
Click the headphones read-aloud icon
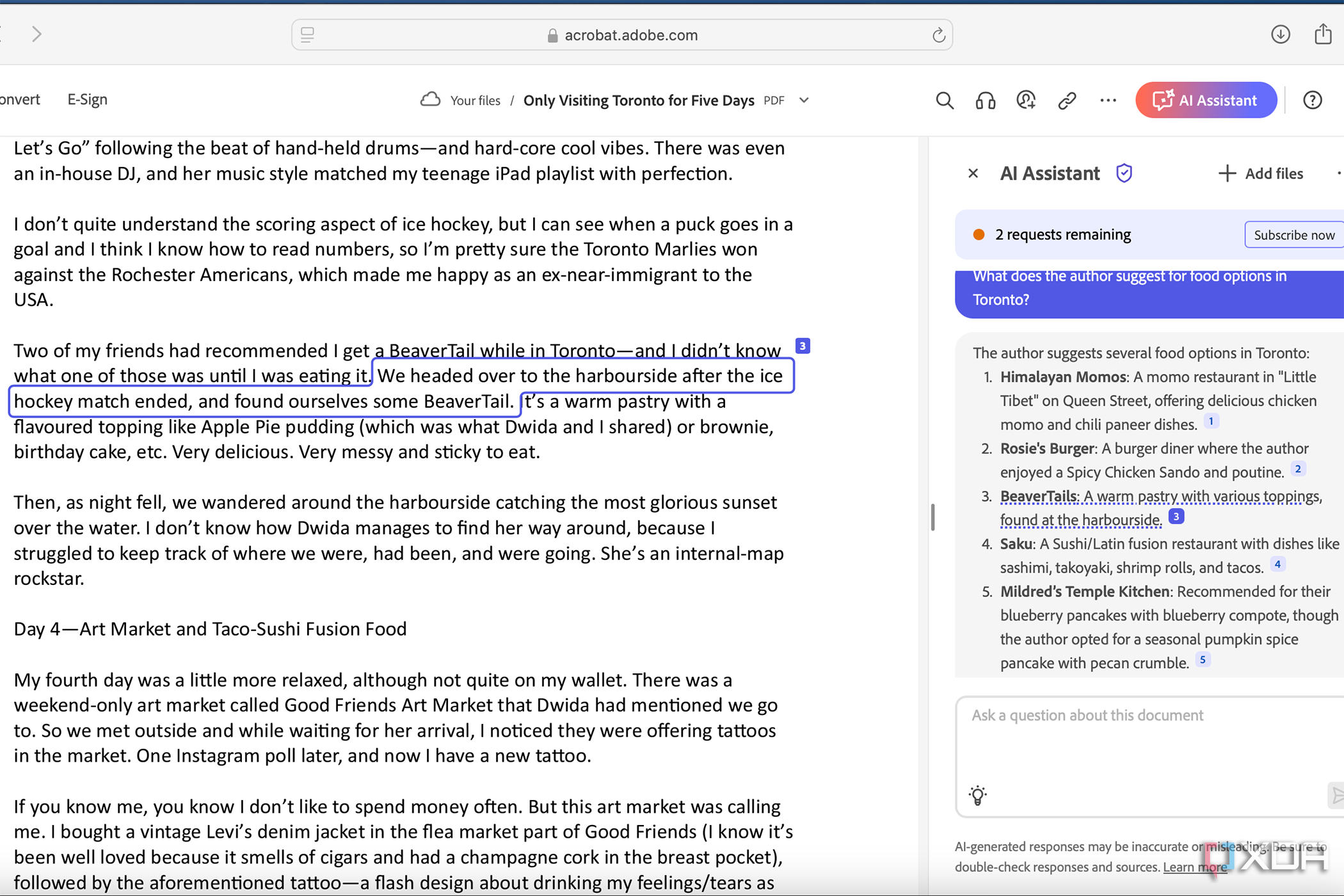(x=986, y=100)
